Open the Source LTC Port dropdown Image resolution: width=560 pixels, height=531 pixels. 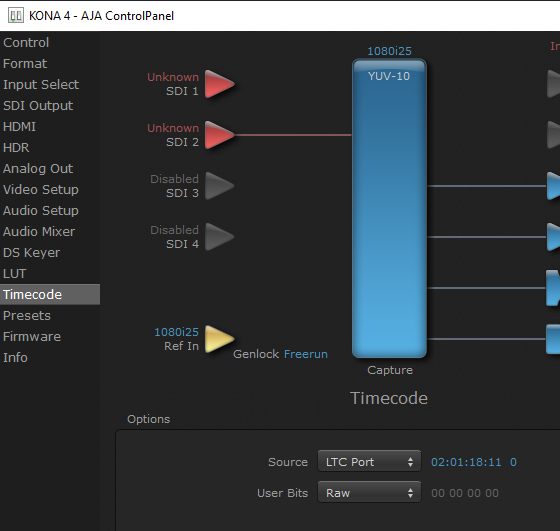click(x=369, y=462)
